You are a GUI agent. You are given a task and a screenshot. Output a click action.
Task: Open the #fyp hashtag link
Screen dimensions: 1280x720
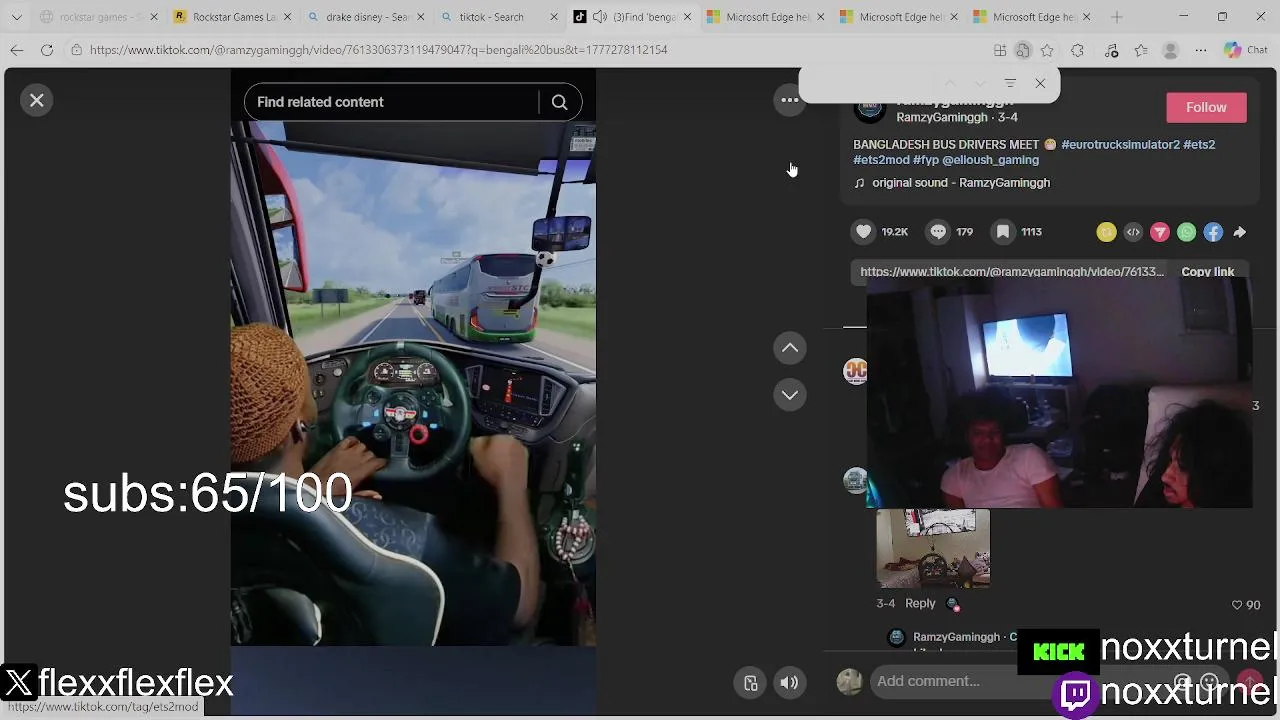tap(926, 160)
